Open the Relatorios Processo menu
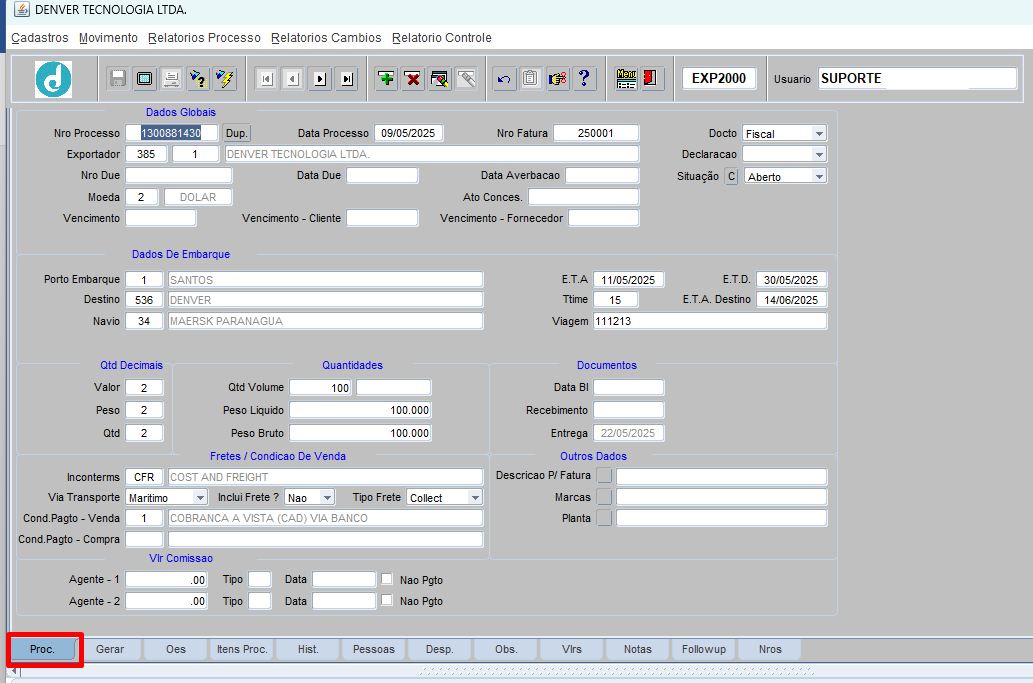The height and width of the screenshot is (683, 1033). (204, 38)
